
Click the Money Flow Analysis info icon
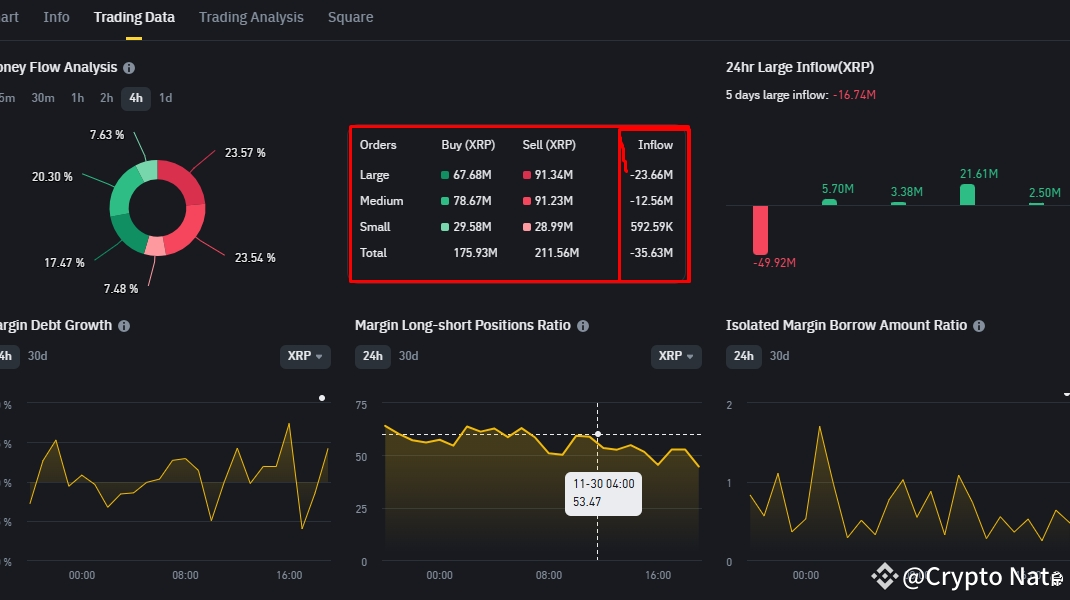tap(129, 68)
